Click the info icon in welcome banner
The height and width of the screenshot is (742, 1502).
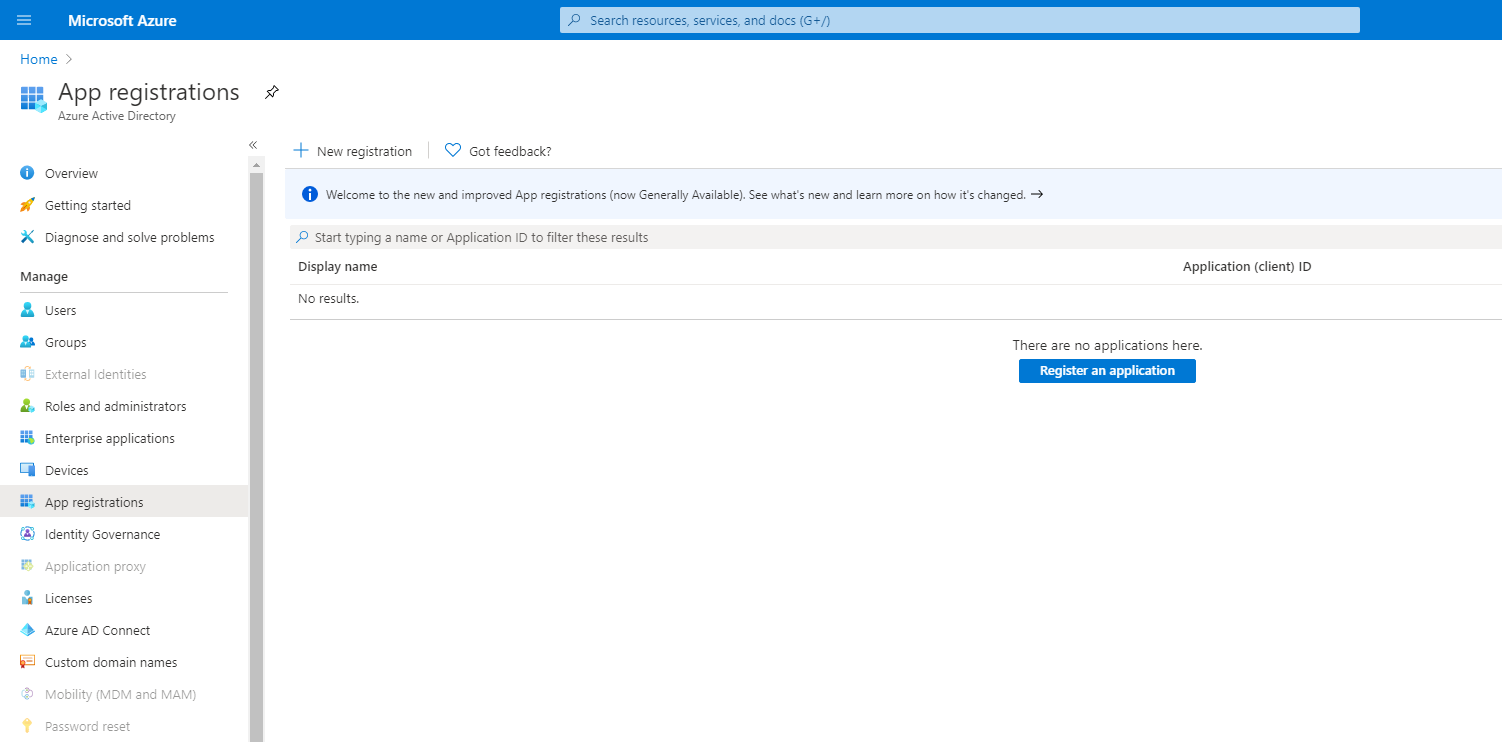click(x=310, y=194)
